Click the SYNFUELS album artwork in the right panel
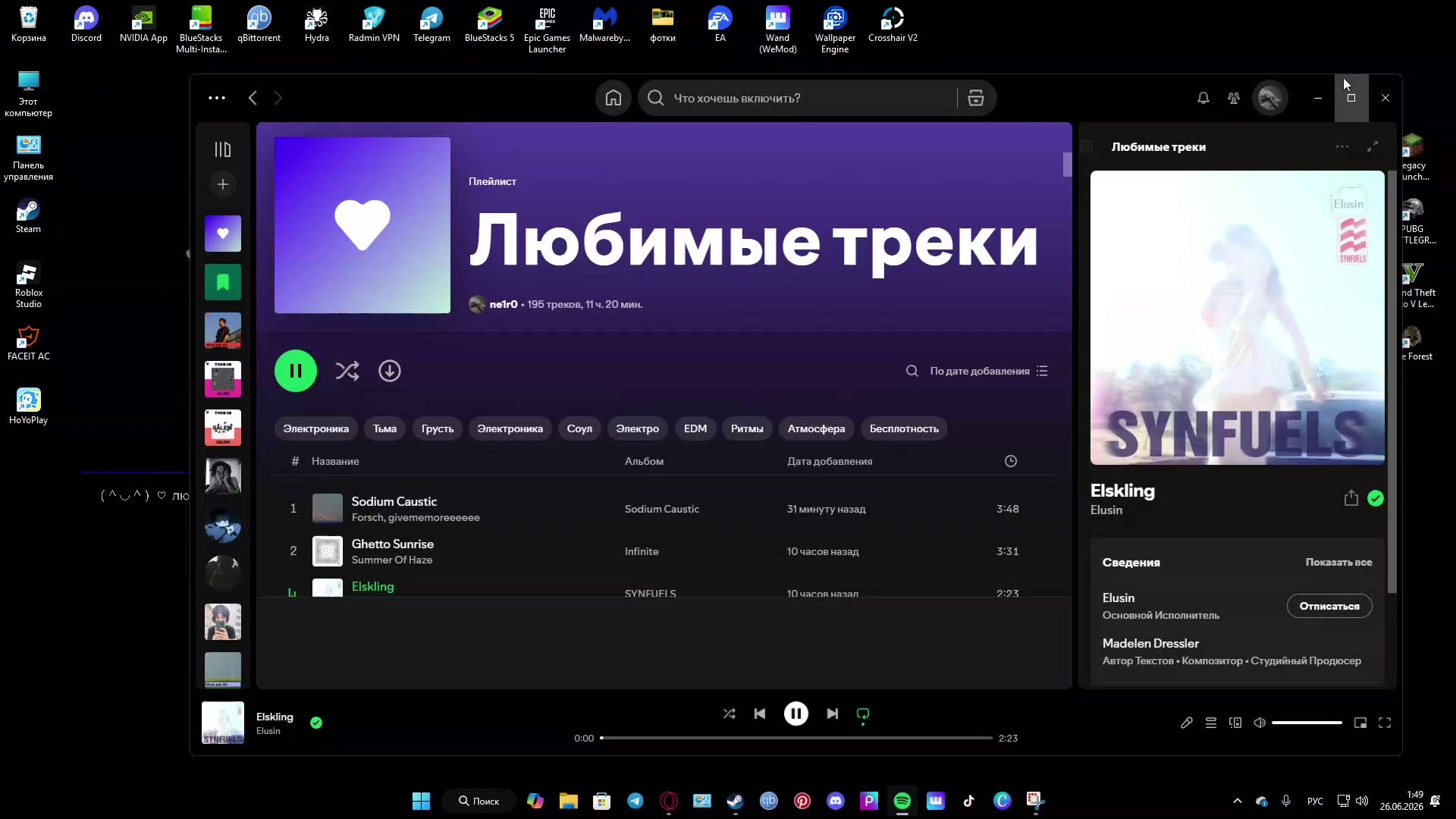This screenshot has height=819, width=1456. pyautogui.click(x=1238, y=318)
